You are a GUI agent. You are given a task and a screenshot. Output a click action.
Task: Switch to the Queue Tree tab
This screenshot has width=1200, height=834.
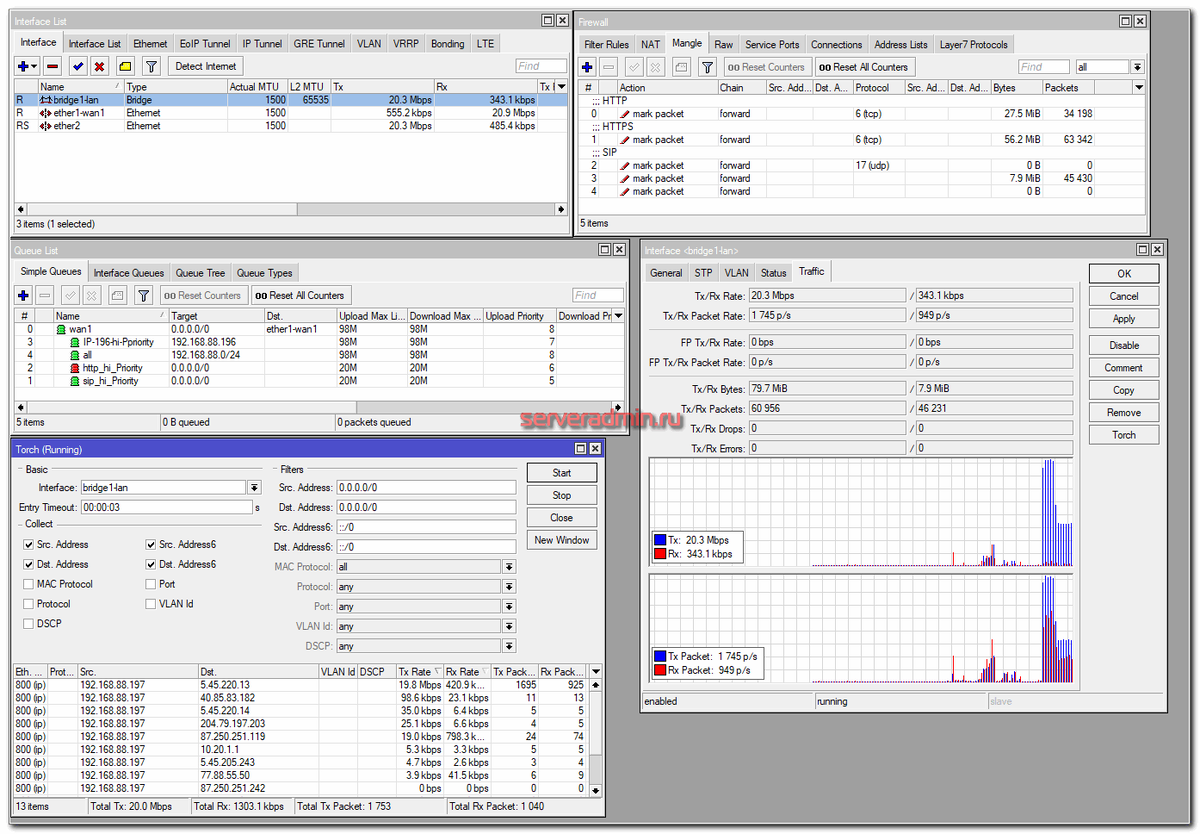pos(200,273)
